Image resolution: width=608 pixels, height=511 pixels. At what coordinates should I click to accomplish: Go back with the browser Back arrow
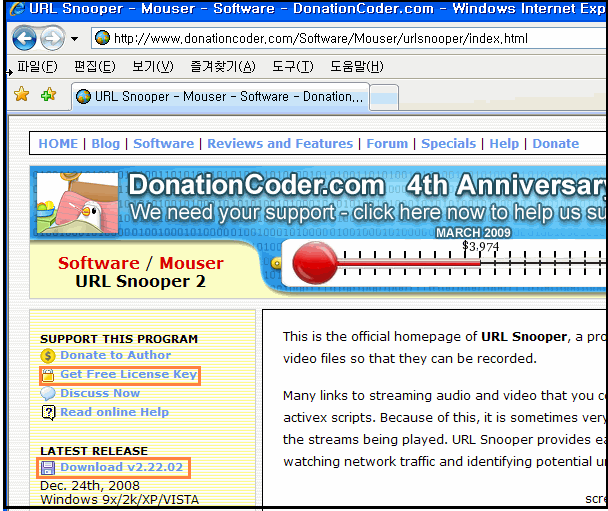point(24,38)
